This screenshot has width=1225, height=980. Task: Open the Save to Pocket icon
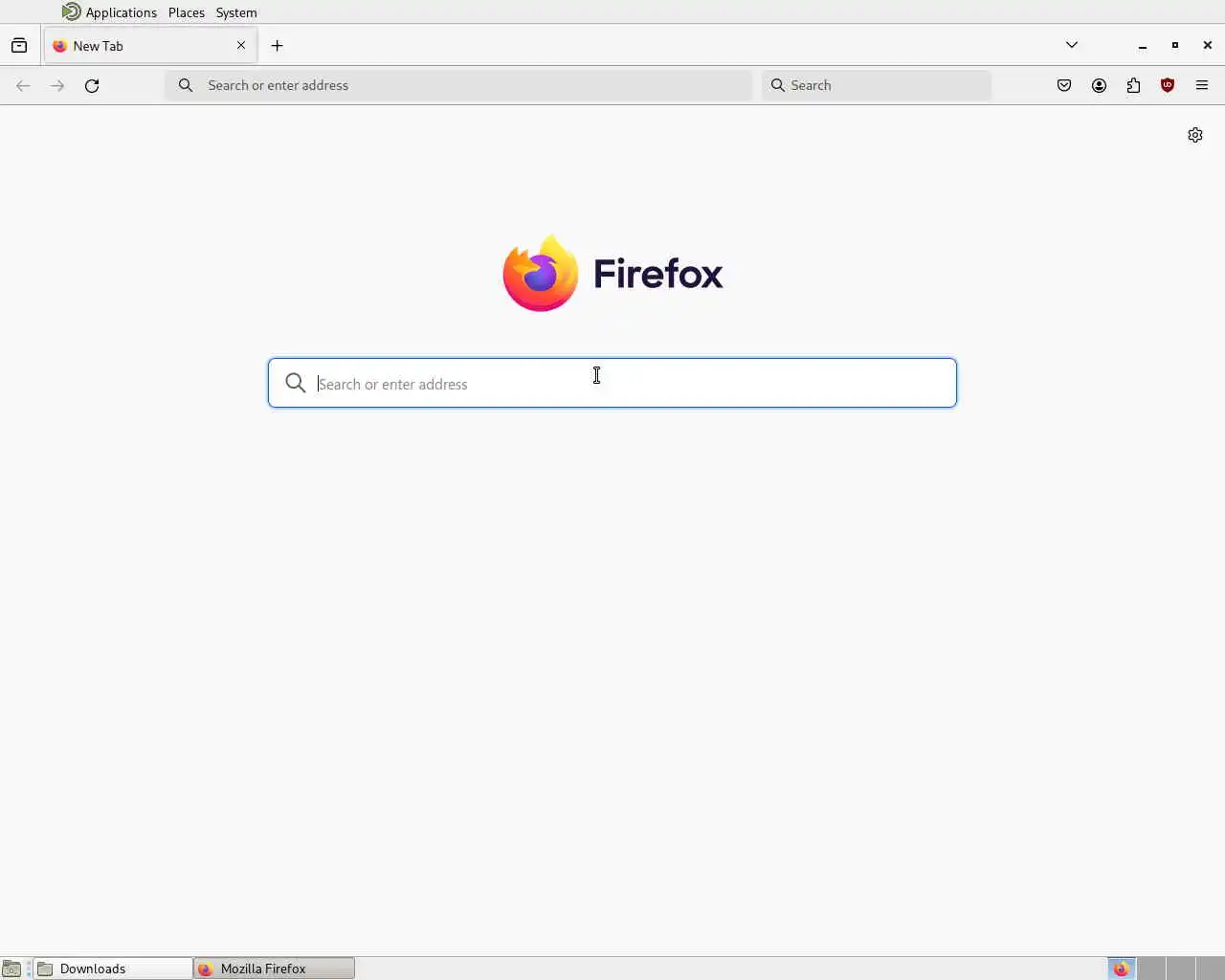tap(1064, 85)
